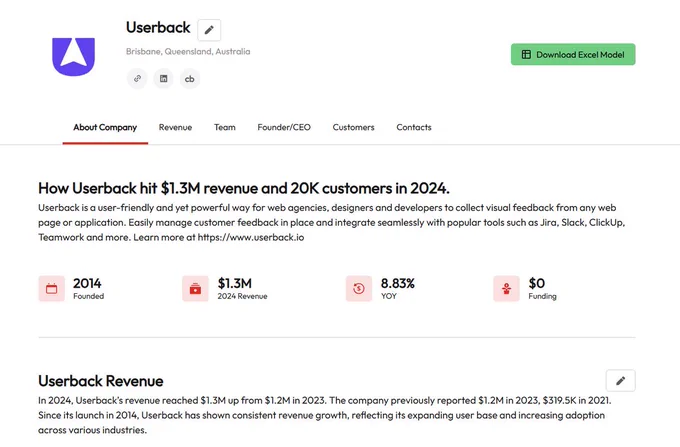Select the About Company tab
680x447 pixels.
tap(105, 127)
